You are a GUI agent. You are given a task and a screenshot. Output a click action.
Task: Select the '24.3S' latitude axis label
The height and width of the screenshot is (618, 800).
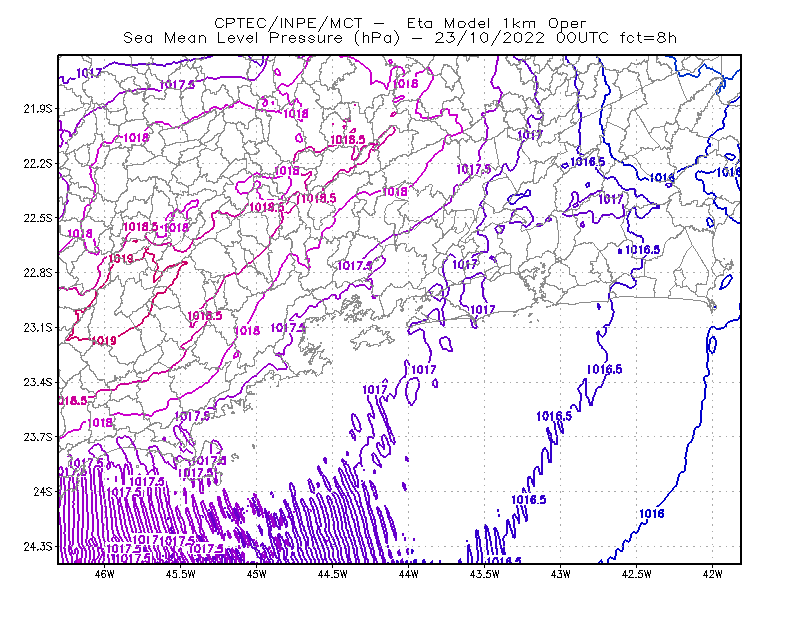coord(38,546)
